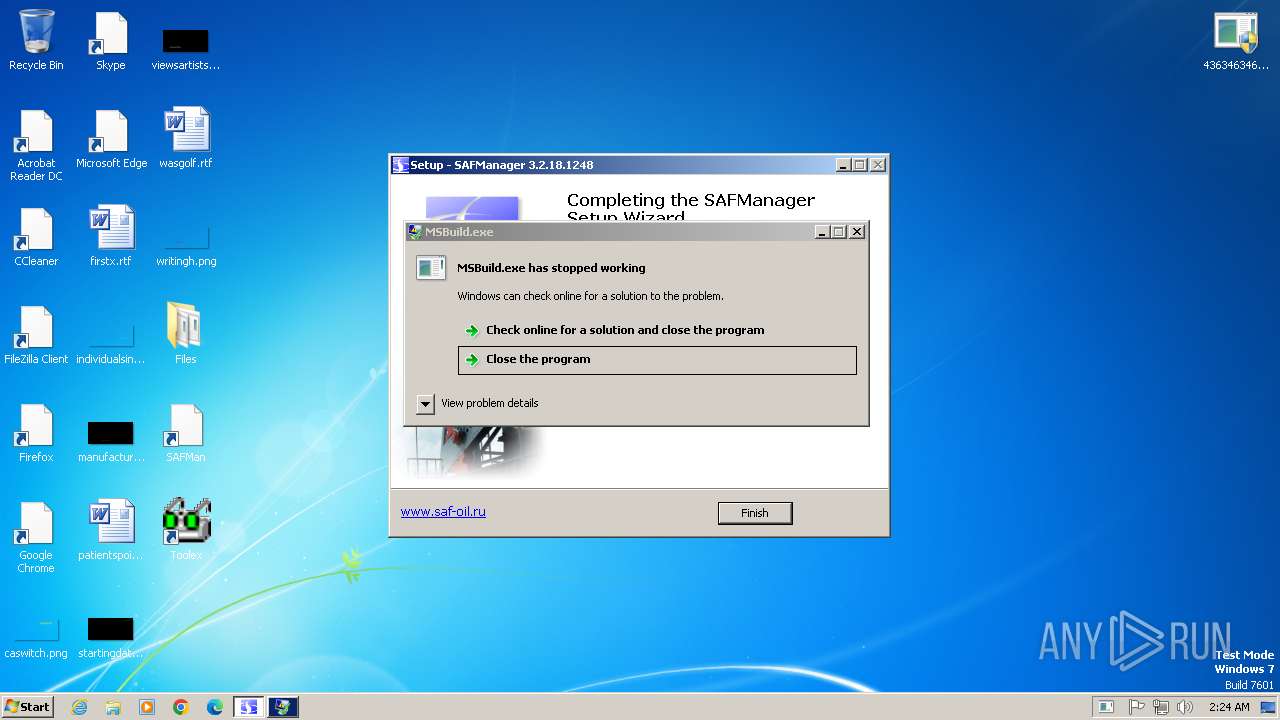
Task: Select the Google Chrome desktop shortcut
Action: pos(36,537)
